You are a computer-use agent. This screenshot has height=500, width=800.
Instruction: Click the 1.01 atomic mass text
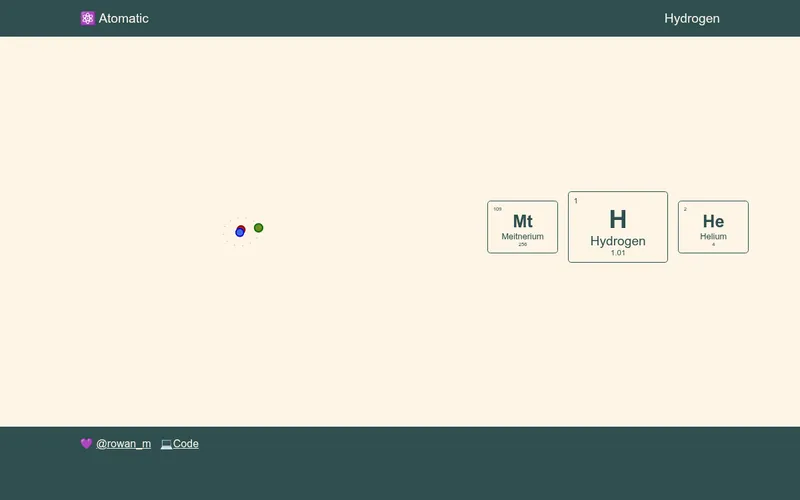coord(618,253)
